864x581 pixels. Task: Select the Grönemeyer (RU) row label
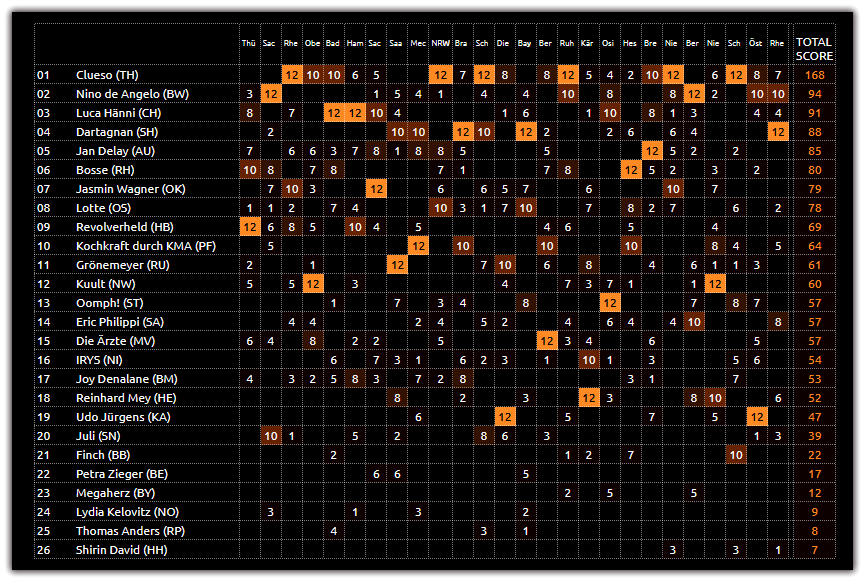(x=122, y=265)
